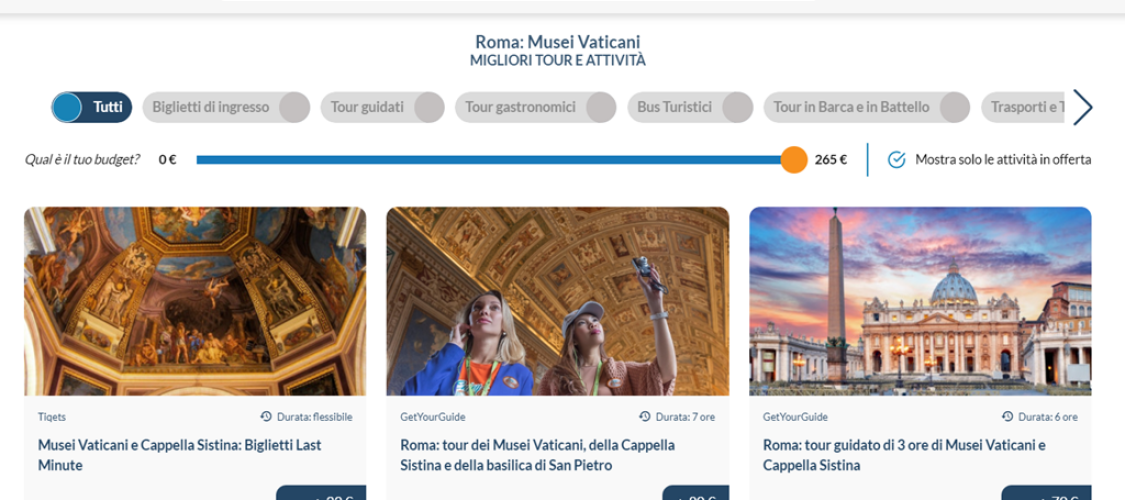Enable the Trasporti filter toggle
1125x500 pixels.
click(x=1022, y=107)
